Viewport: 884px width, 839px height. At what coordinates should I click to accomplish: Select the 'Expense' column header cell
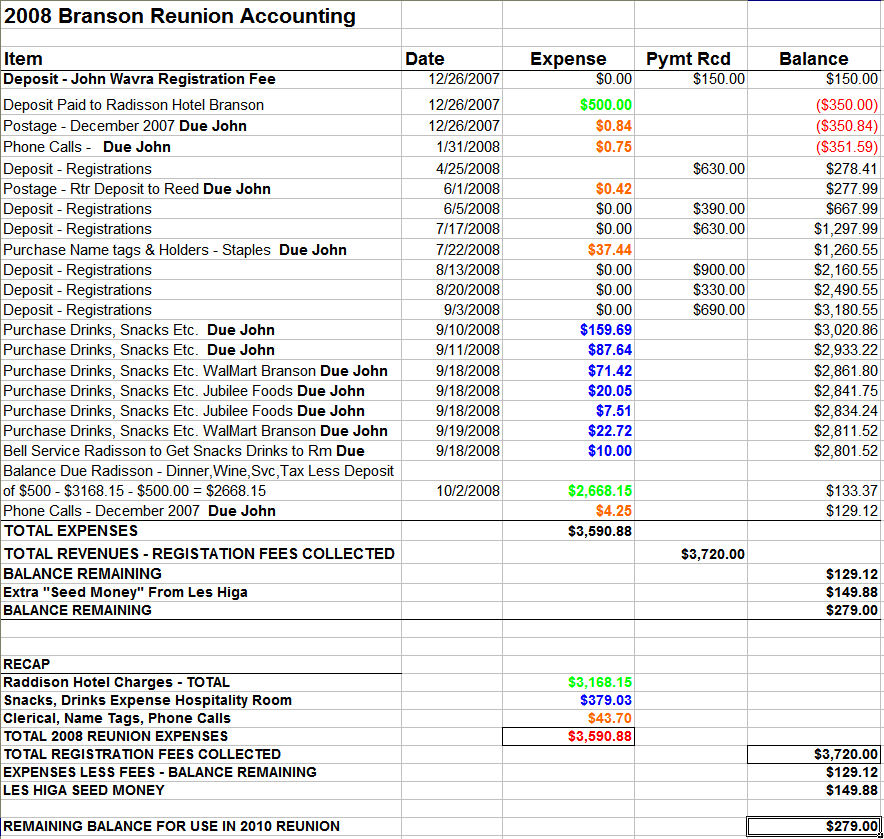click(x=568, y=59)
